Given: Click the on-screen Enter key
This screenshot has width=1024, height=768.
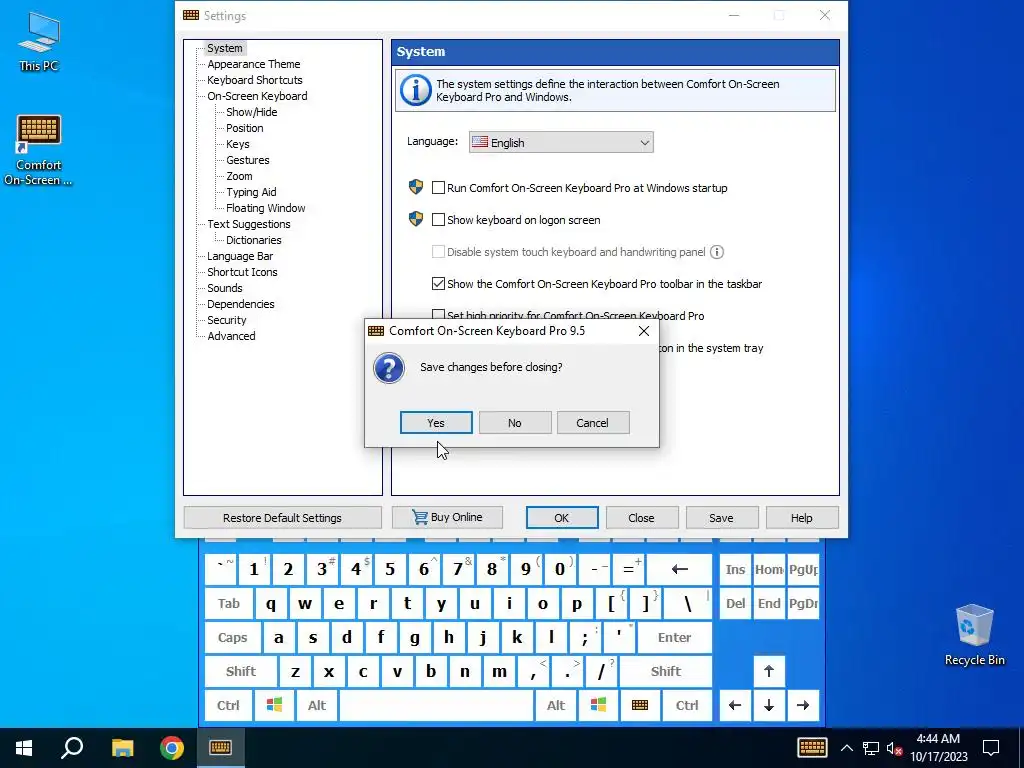Looking at the screenshot, I should 675,637.
